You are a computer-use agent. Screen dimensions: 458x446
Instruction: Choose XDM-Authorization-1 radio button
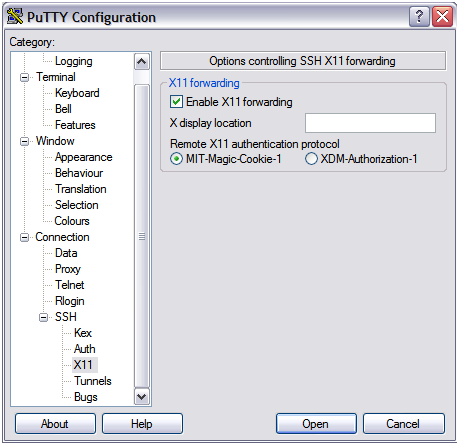(311, 159)
